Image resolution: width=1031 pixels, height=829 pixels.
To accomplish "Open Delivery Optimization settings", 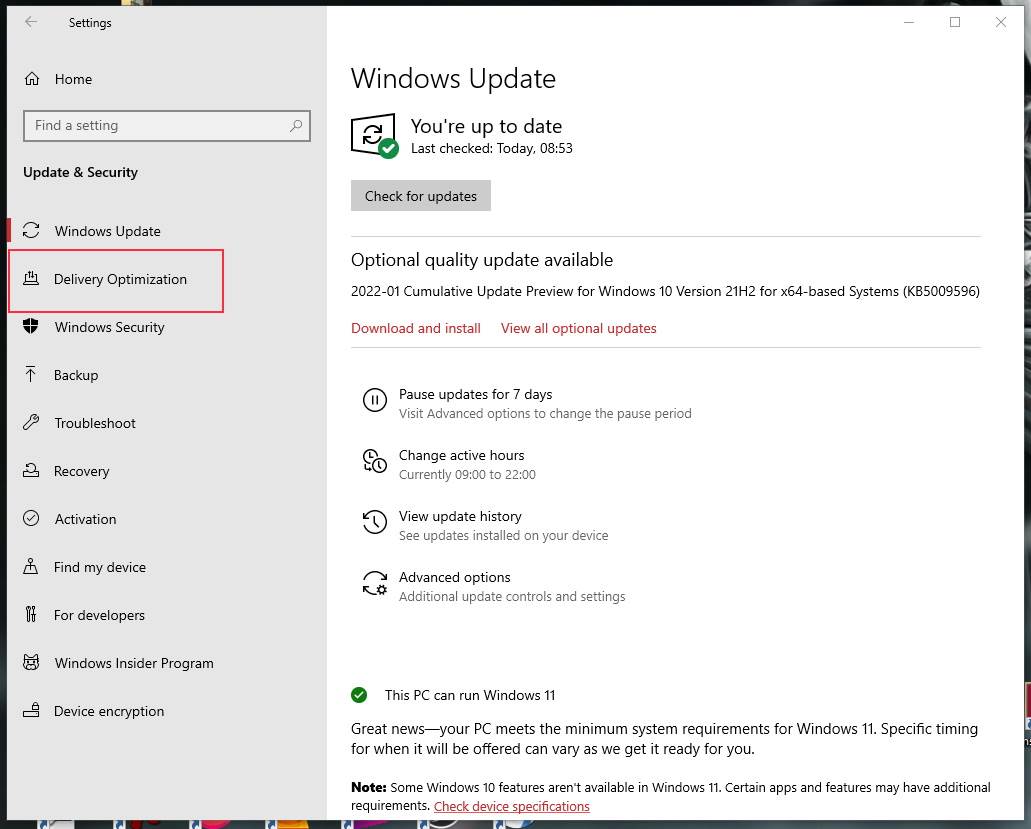I will click(120, 280).
